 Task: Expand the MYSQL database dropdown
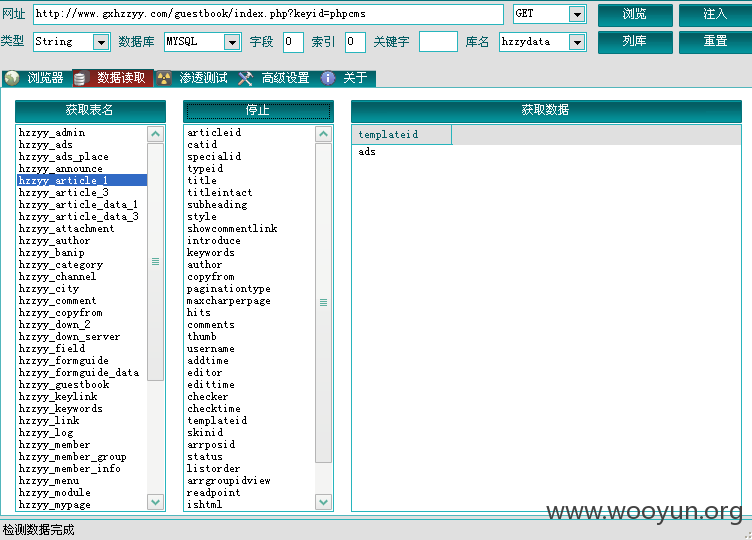(x=232, y=42)
